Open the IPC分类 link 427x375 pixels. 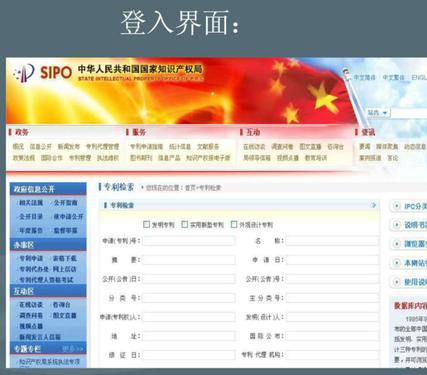pyautogui.click(x=415, y=206)
